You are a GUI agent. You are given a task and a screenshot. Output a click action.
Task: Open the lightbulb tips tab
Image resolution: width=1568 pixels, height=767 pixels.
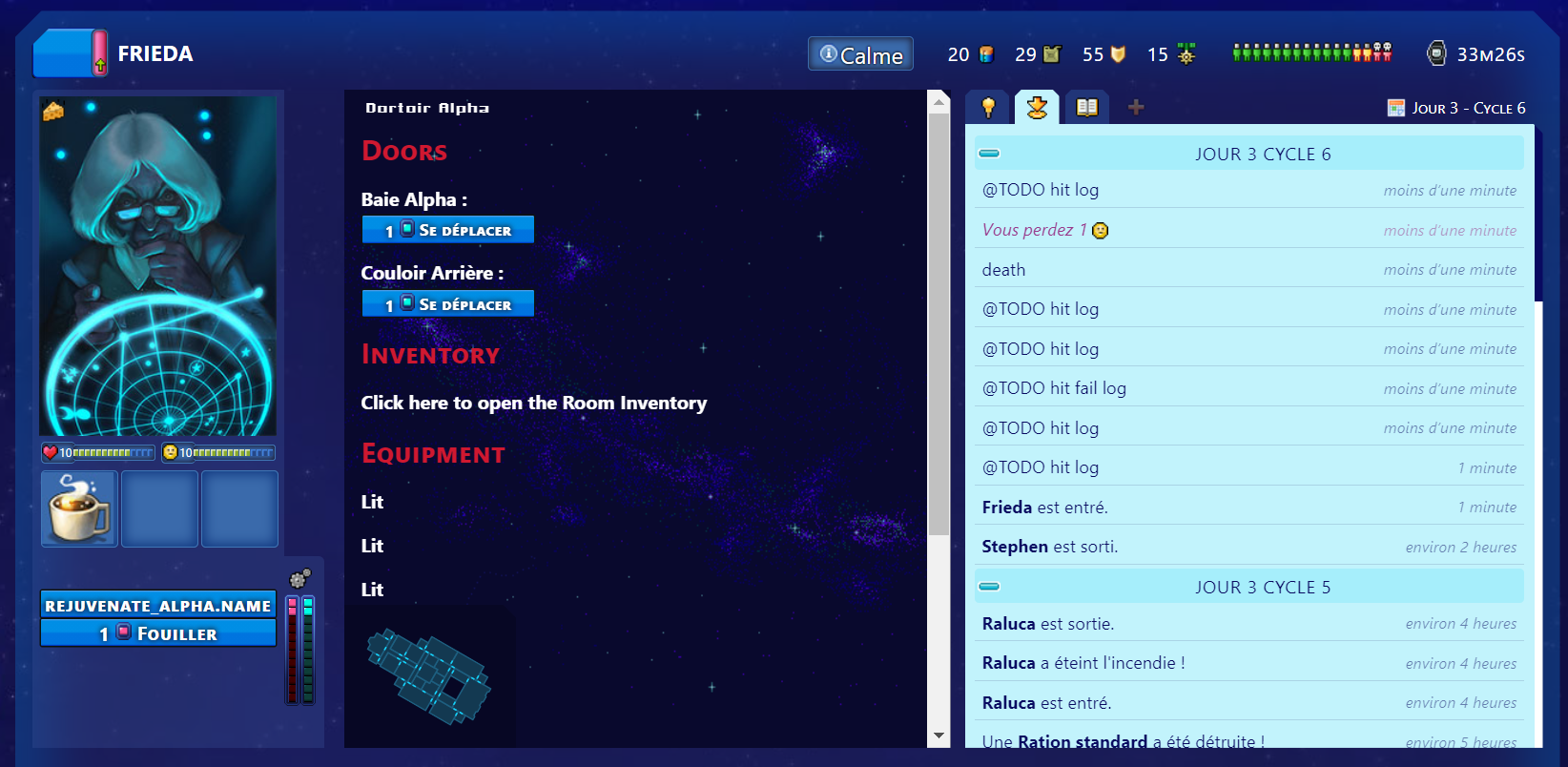988,108
